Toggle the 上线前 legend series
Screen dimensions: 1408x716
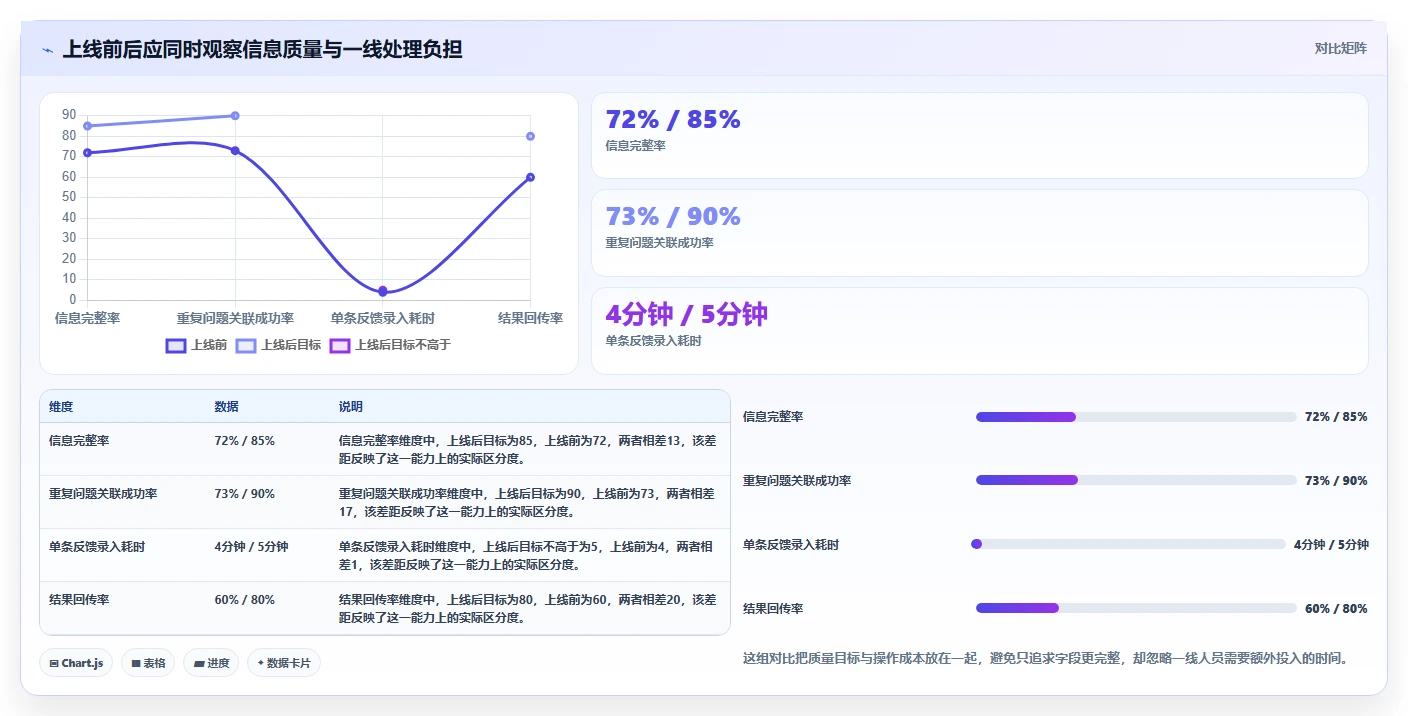pos(197,345)
